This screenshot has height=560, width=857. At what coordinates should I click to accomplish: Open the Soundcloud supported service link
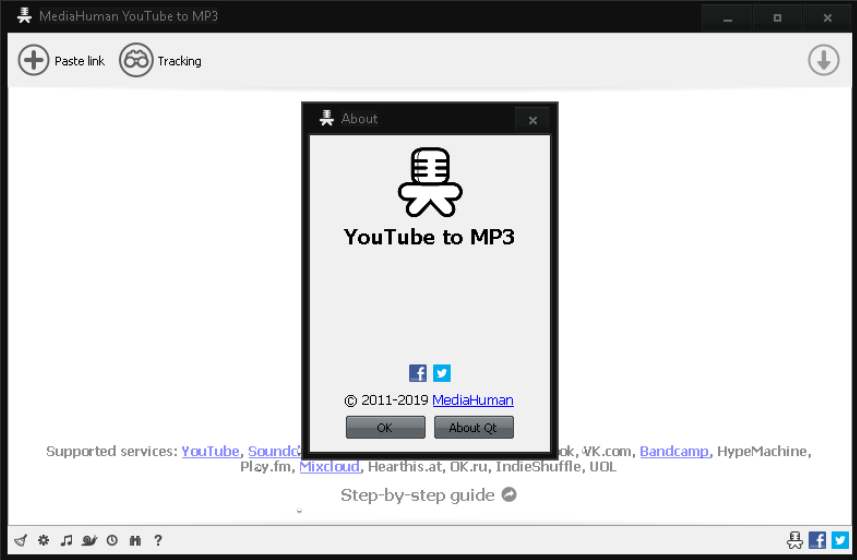[x=274, y=451]
